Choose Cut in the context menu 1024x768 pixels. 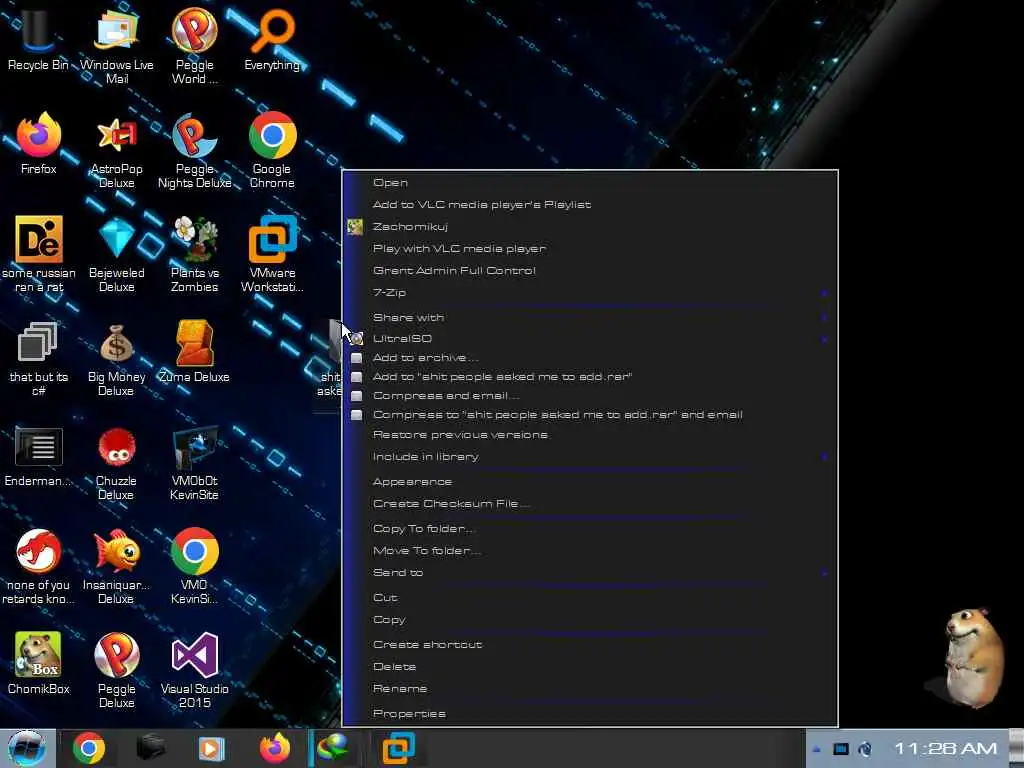point(590,598)
